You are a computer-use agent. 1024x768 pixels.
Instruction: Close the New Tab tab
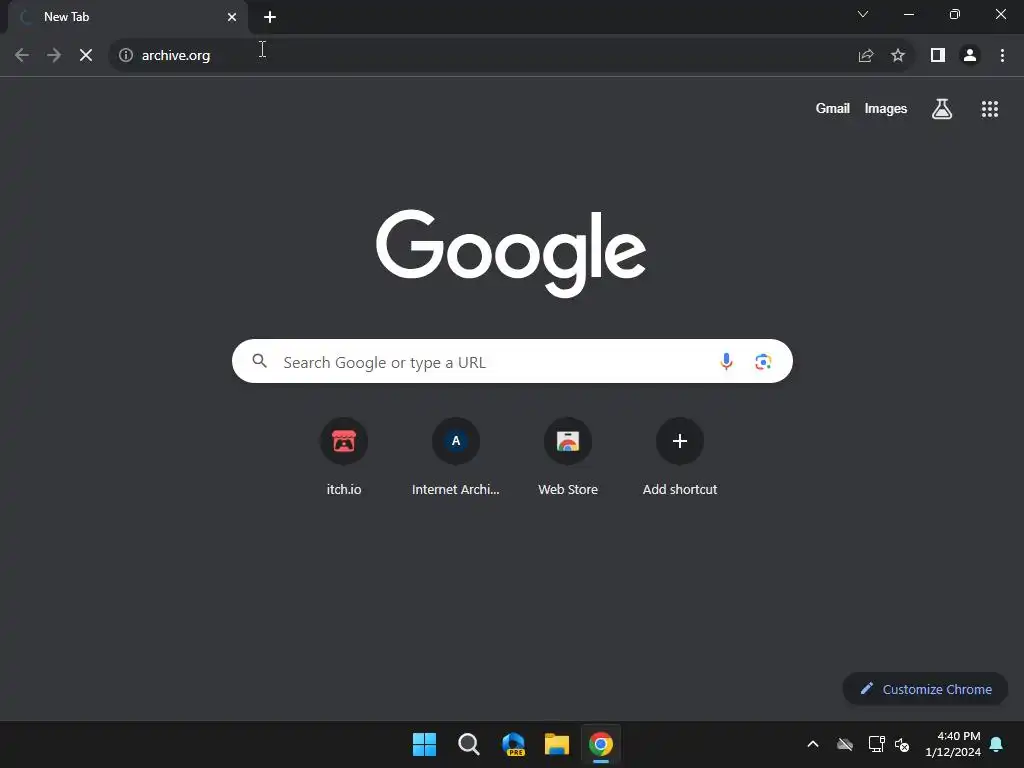tap(232, 17)
